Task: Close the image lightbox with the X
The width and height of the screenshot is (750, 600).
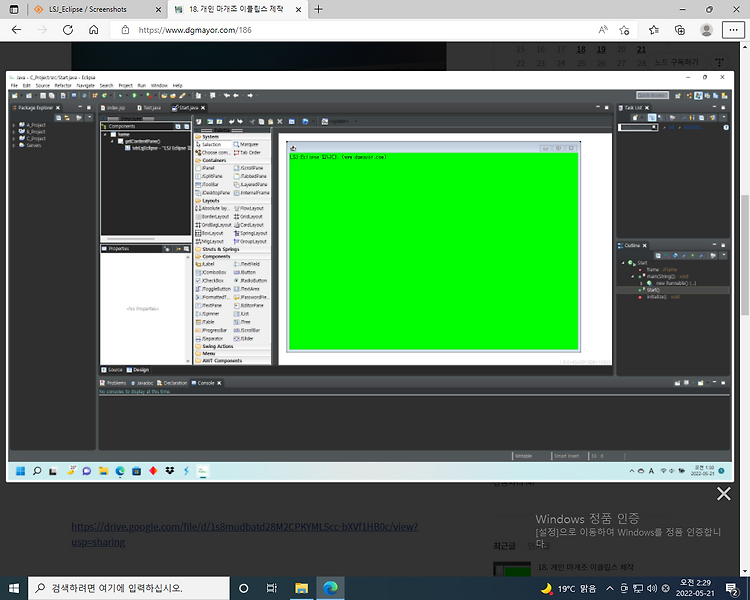Action: (724, 493)
